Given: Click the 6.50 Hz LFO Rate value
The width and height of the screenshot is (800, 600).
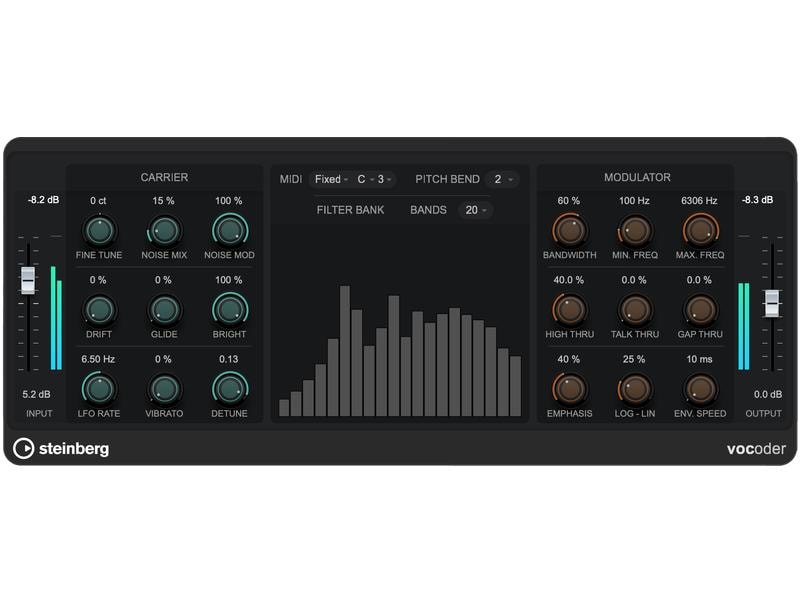Looking at the screenshot, I should tap(98, 359).
